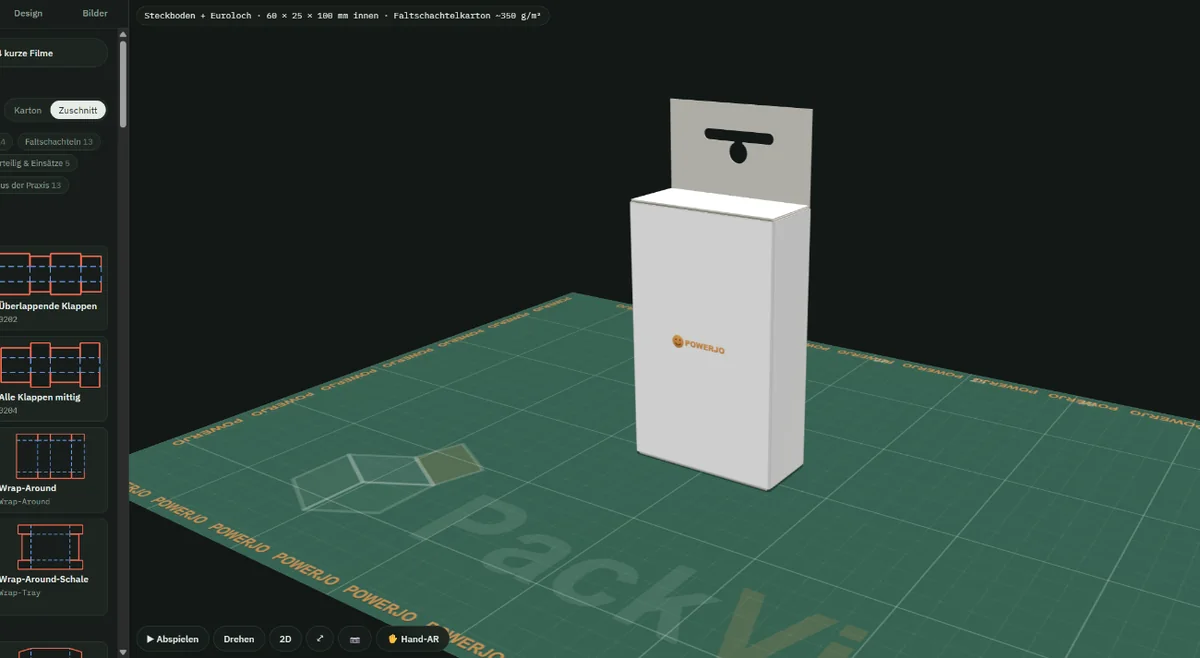Click the Drehen rotate button

(239, 639)
